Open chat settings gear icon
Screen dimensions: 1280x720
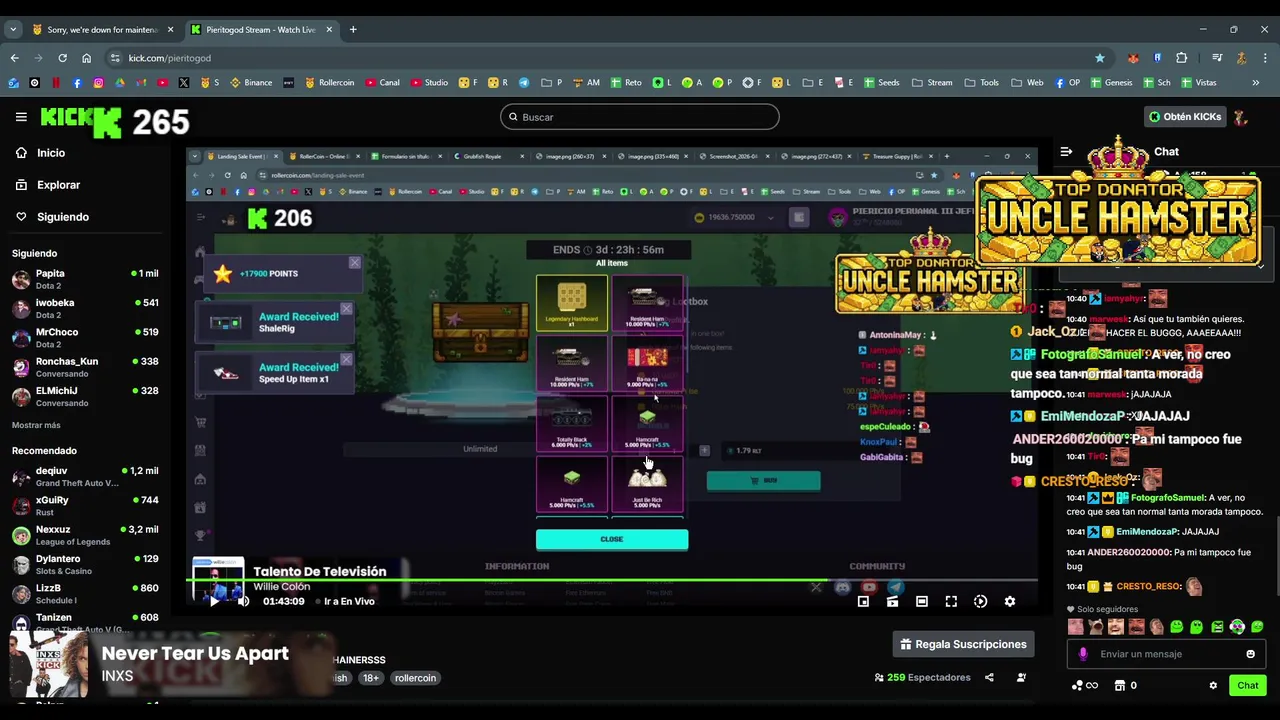pyautogui.click(x=1213, y=685)
